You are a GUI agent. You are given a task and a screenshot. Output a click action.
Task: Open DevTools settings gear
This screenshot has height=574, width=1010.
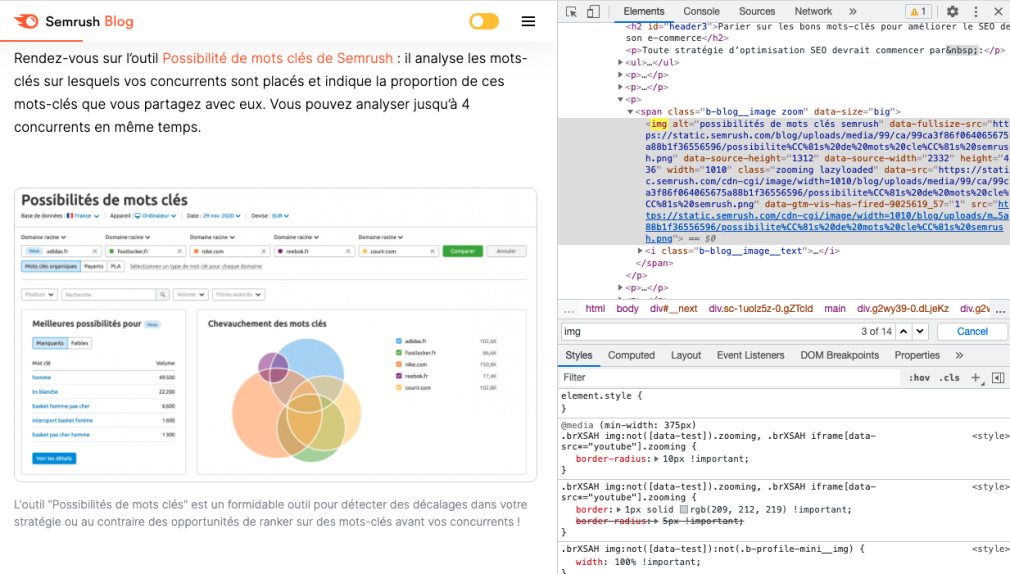(952, 12)
